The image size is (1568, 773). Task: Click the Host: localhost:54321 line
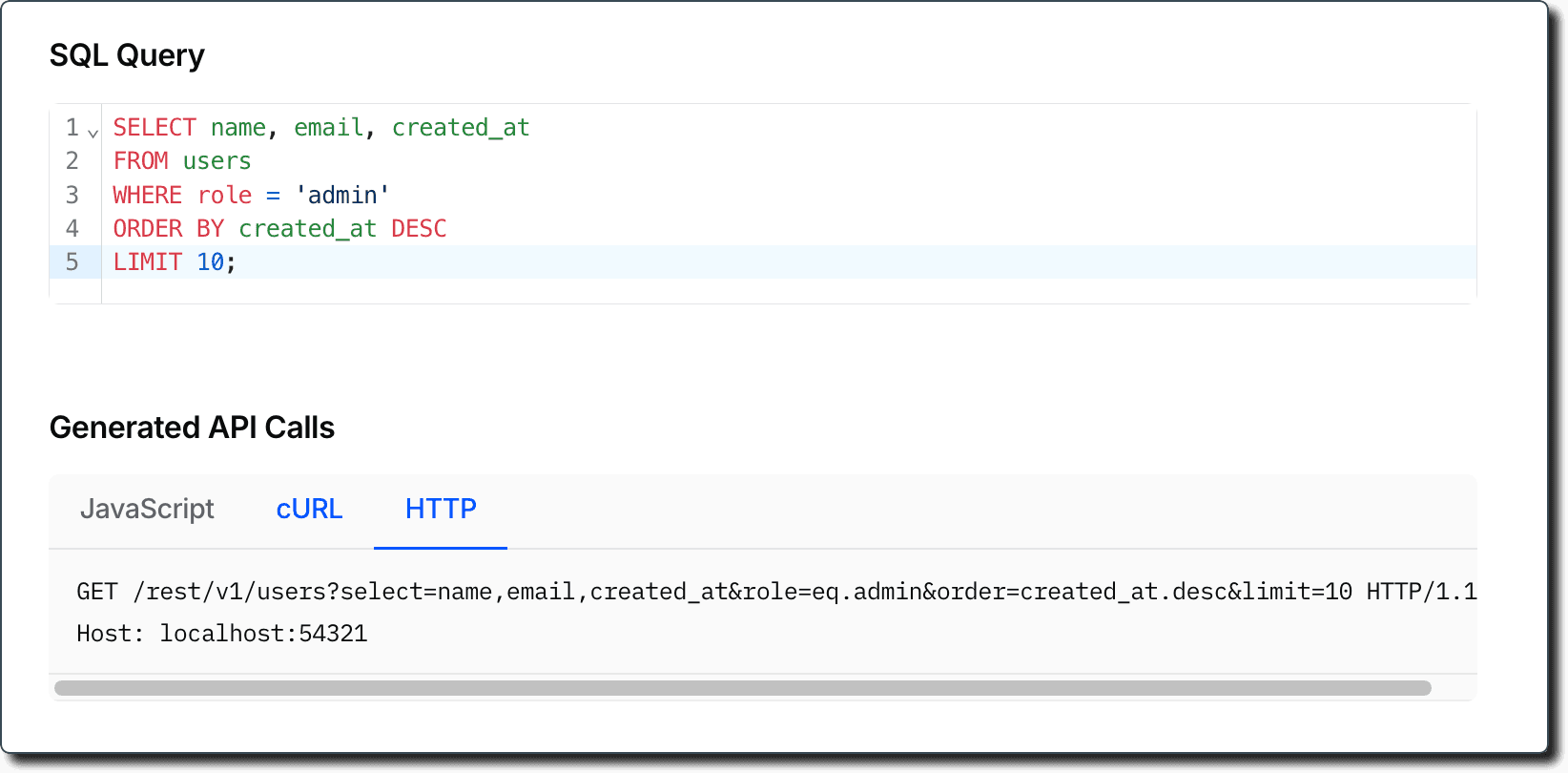(222, 634)
